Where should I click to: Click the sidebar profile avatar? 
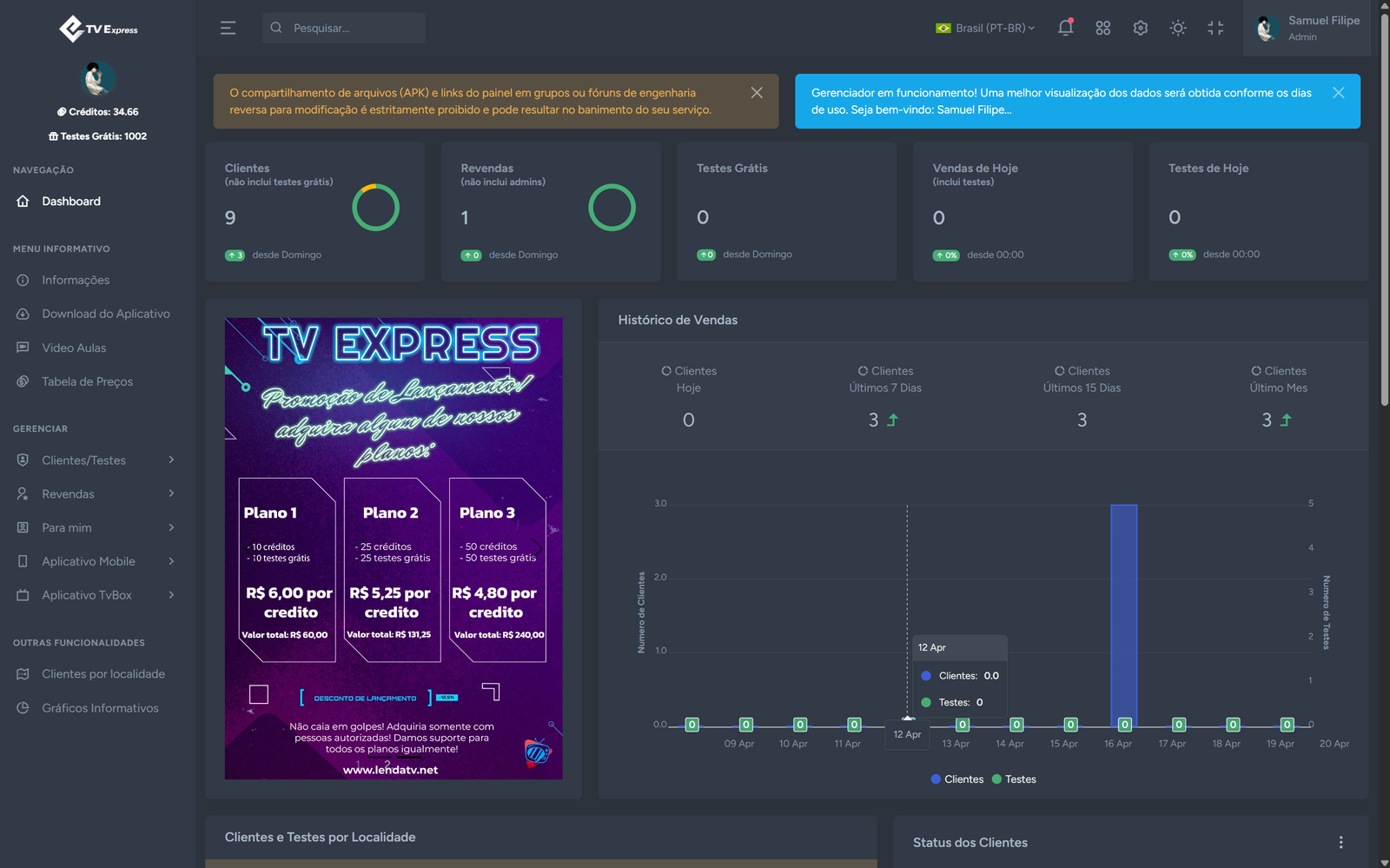[x=97, y=79]
